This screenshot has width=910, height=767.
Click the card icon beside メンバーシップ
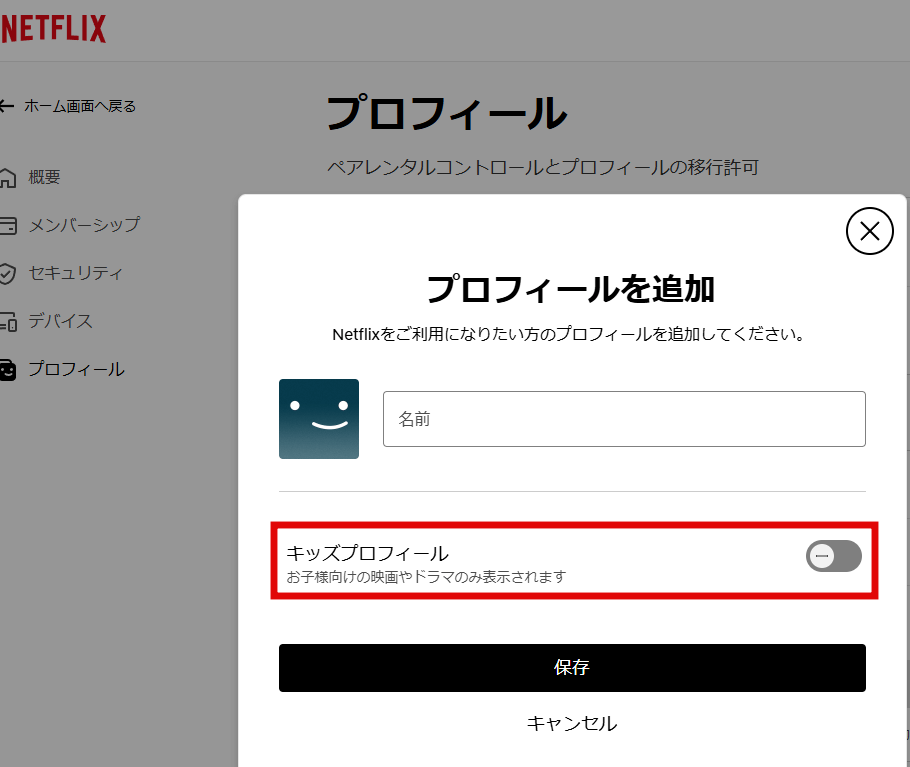tap(7, 226)
